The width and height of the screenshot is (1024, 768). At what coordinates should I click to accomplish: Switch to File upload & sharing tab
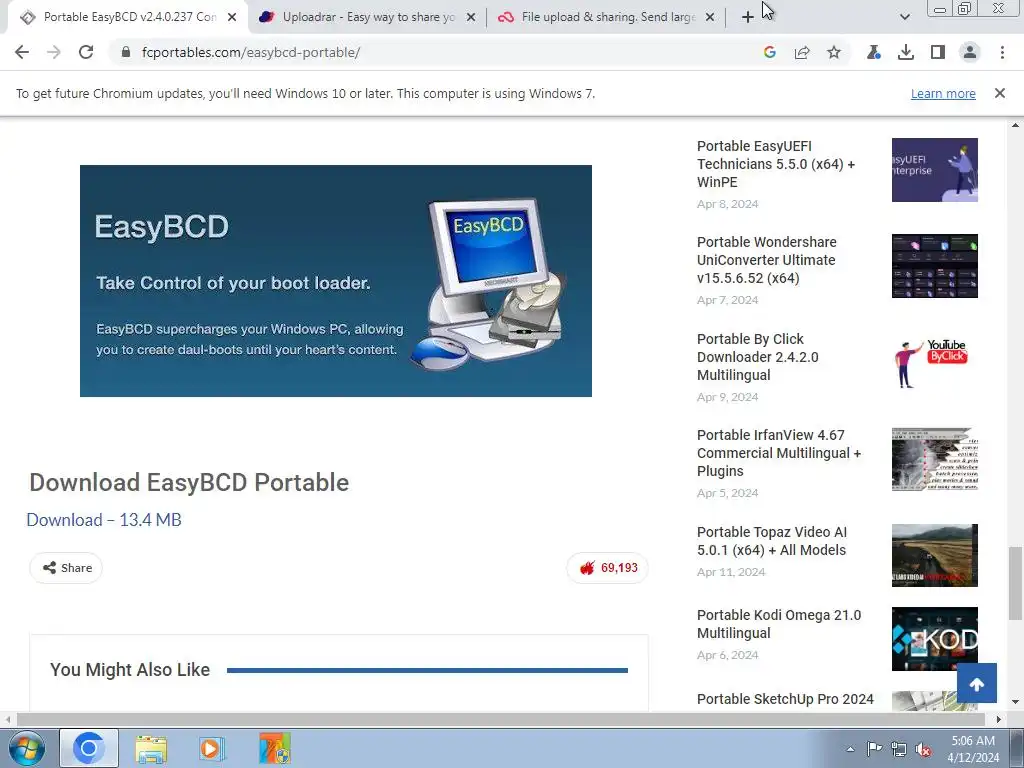point(607,17)
